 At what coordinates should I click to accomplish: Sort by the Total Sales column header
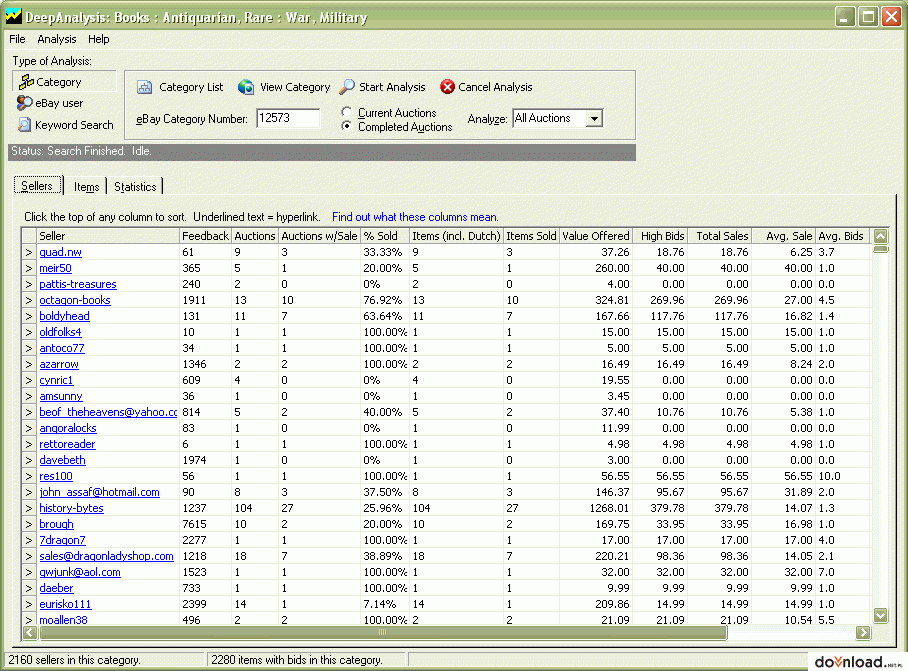[719, 236]
